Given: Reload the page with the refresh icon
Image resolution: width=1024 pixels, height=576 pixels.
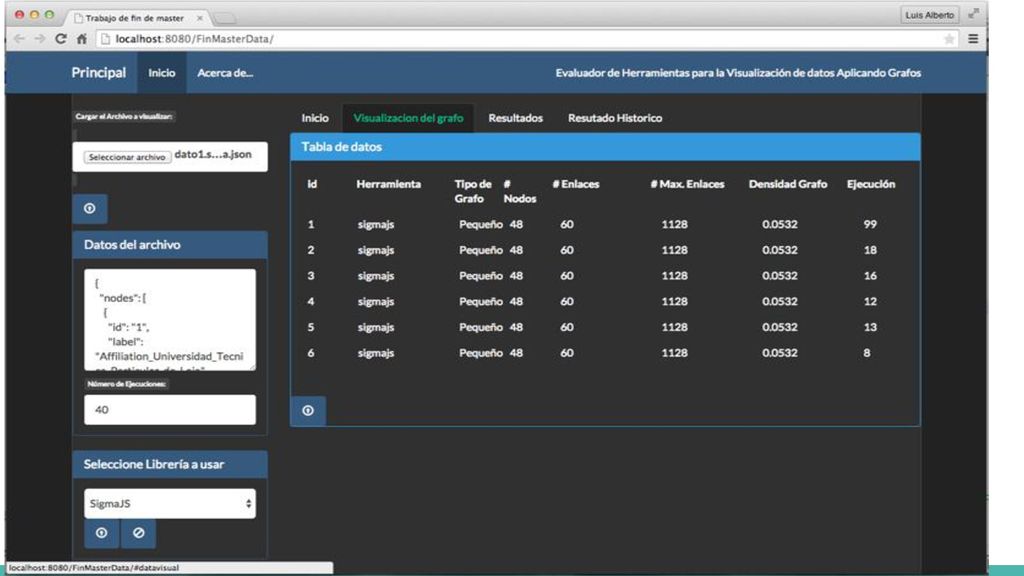Looking at the screenshot, I should pyautogui.click(x=61, y=39).
